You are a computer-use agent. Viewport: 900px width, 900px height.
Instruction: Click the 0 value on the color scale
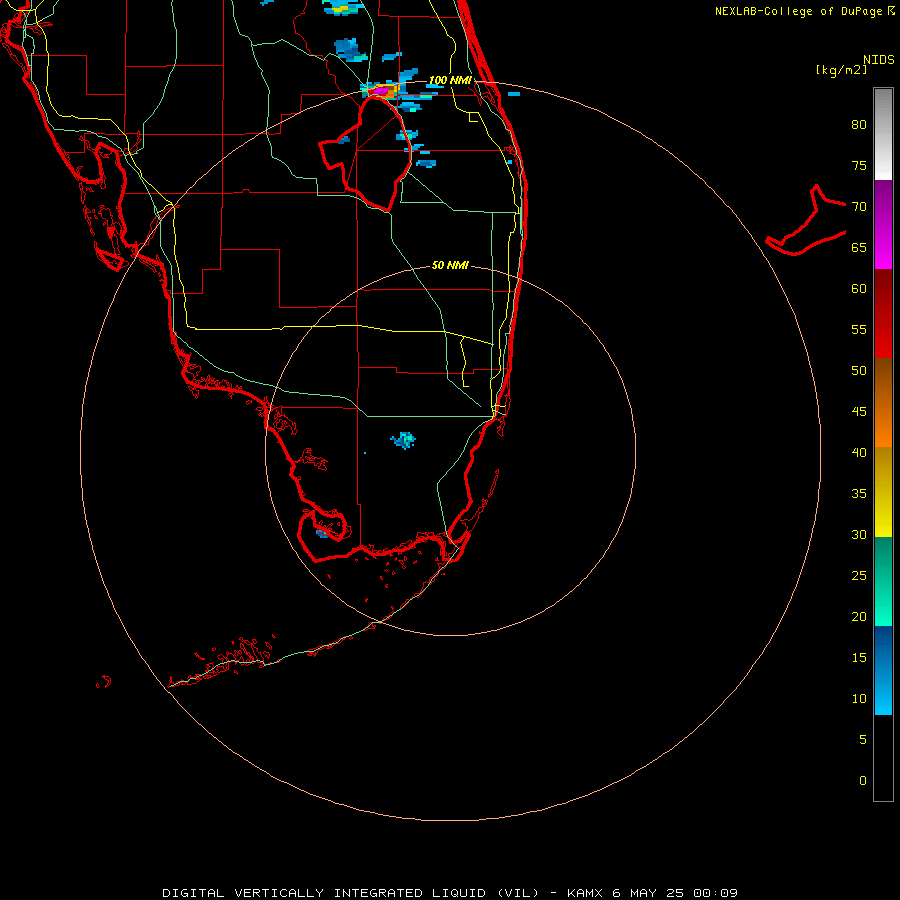863,781
